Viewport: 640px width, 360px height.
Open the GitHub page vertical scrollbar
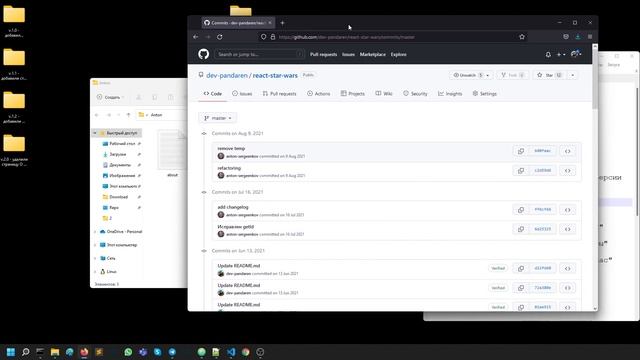(x=595, y=78)
